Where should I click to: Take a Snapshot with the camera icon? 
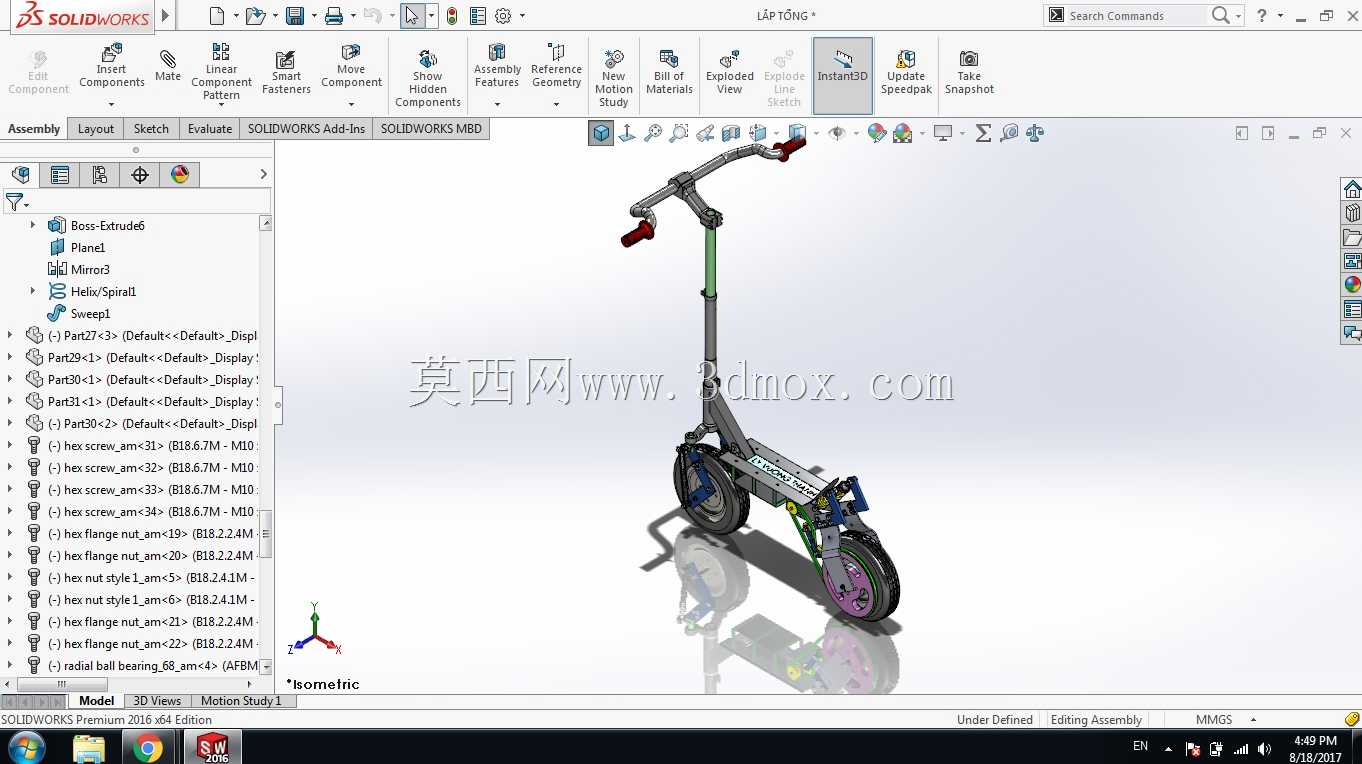pos(969,73)
